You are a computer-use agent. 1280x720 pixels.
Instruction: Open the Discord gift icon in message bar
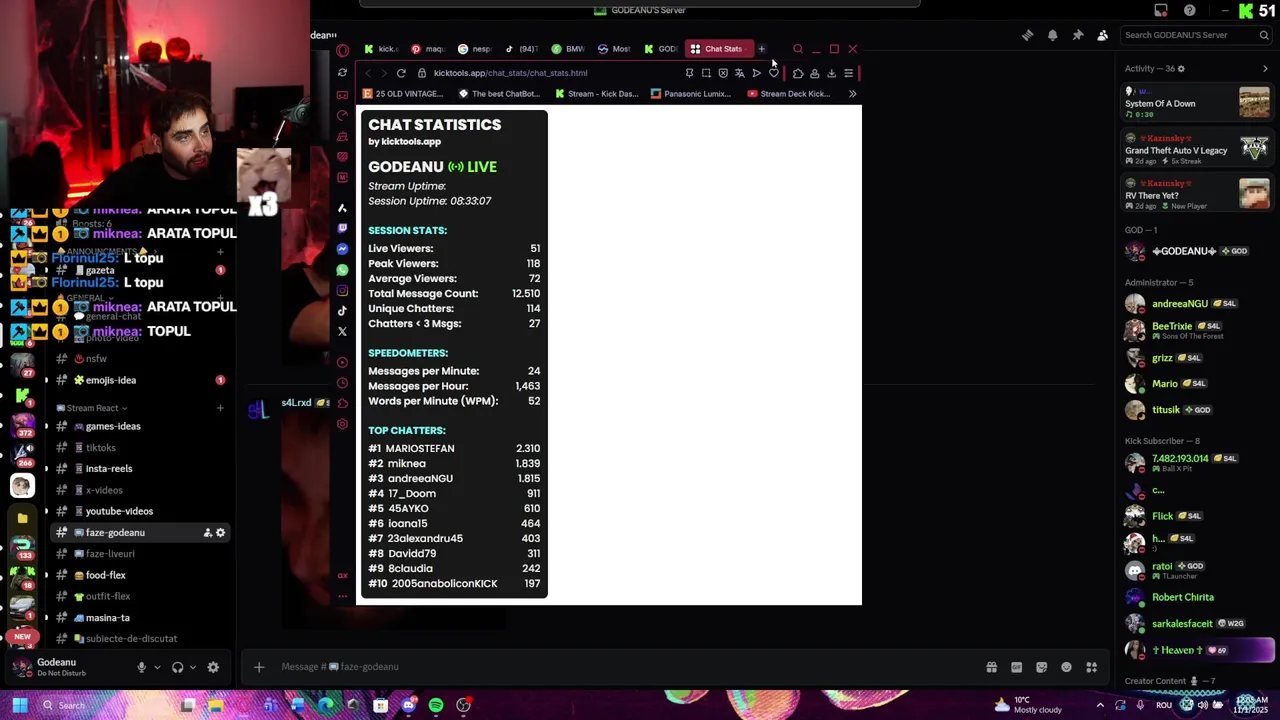(991, 667)
